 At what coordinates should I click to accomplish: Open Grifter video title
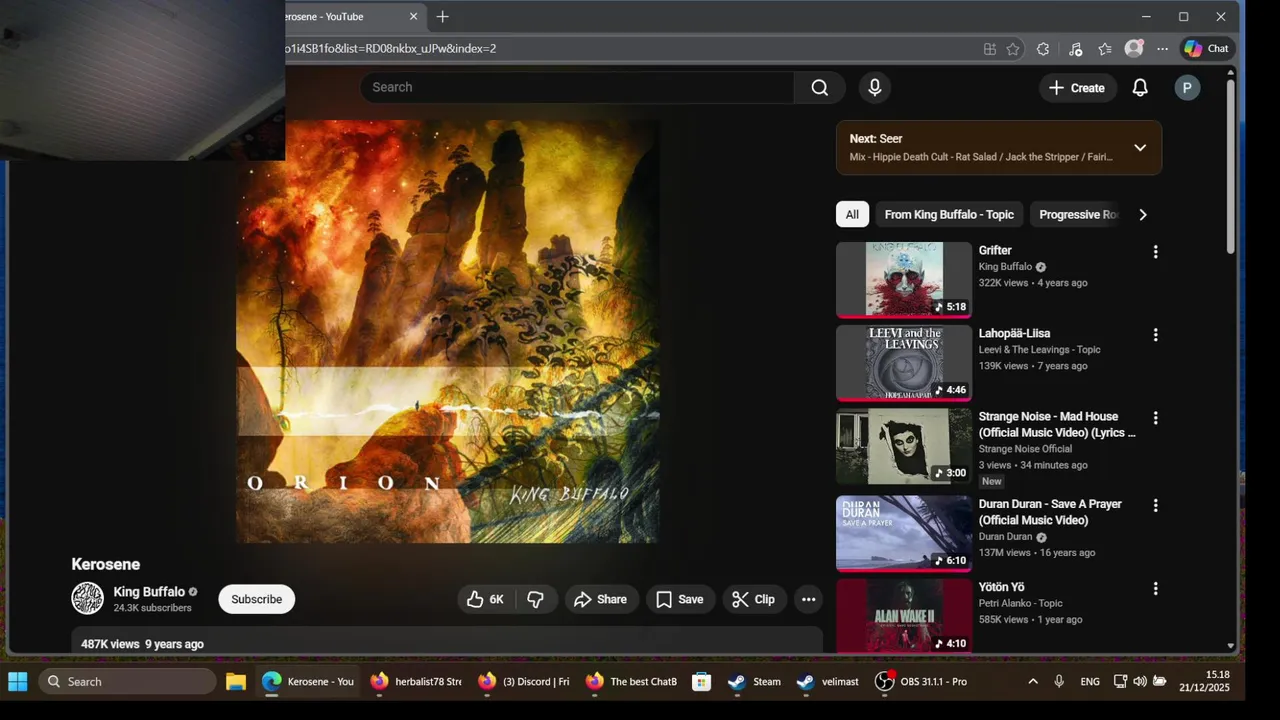point(995,250)
